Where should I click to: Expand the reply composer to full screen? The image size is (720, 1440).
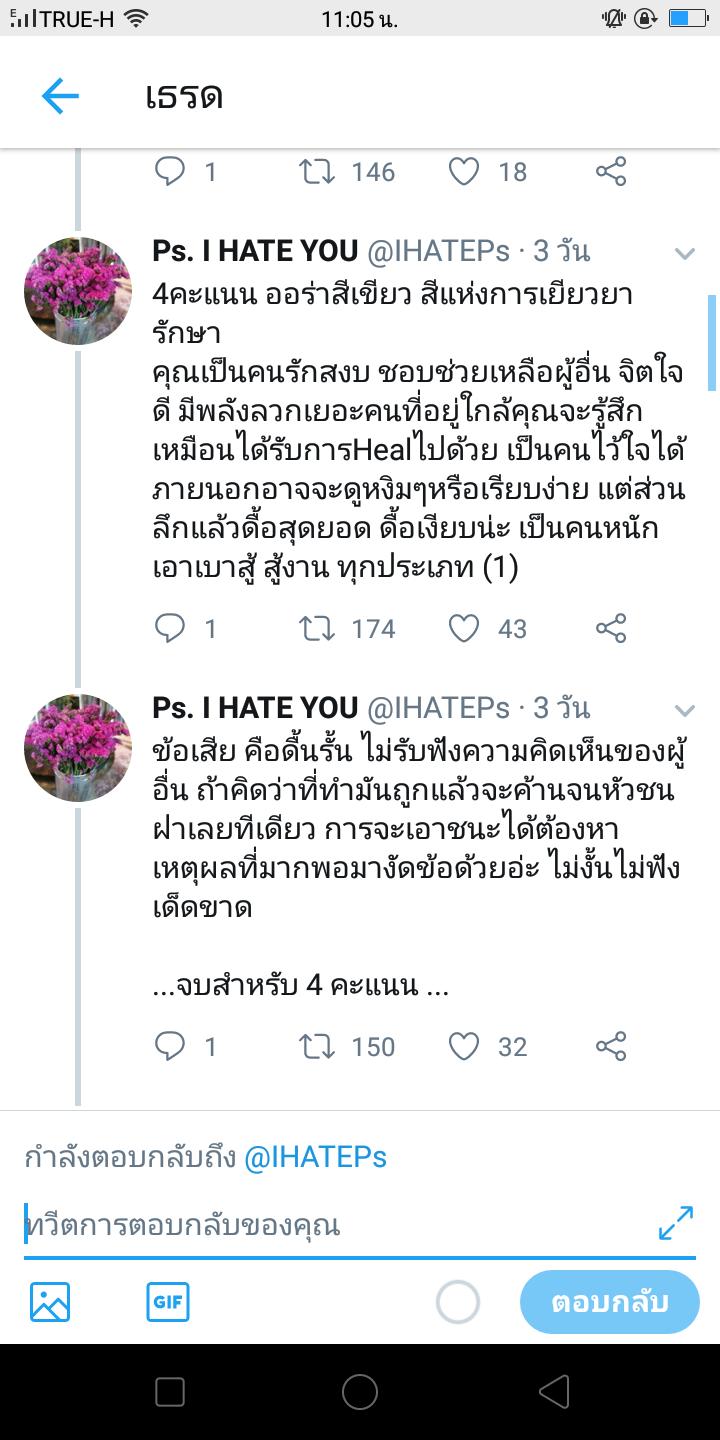point(676,1223)
